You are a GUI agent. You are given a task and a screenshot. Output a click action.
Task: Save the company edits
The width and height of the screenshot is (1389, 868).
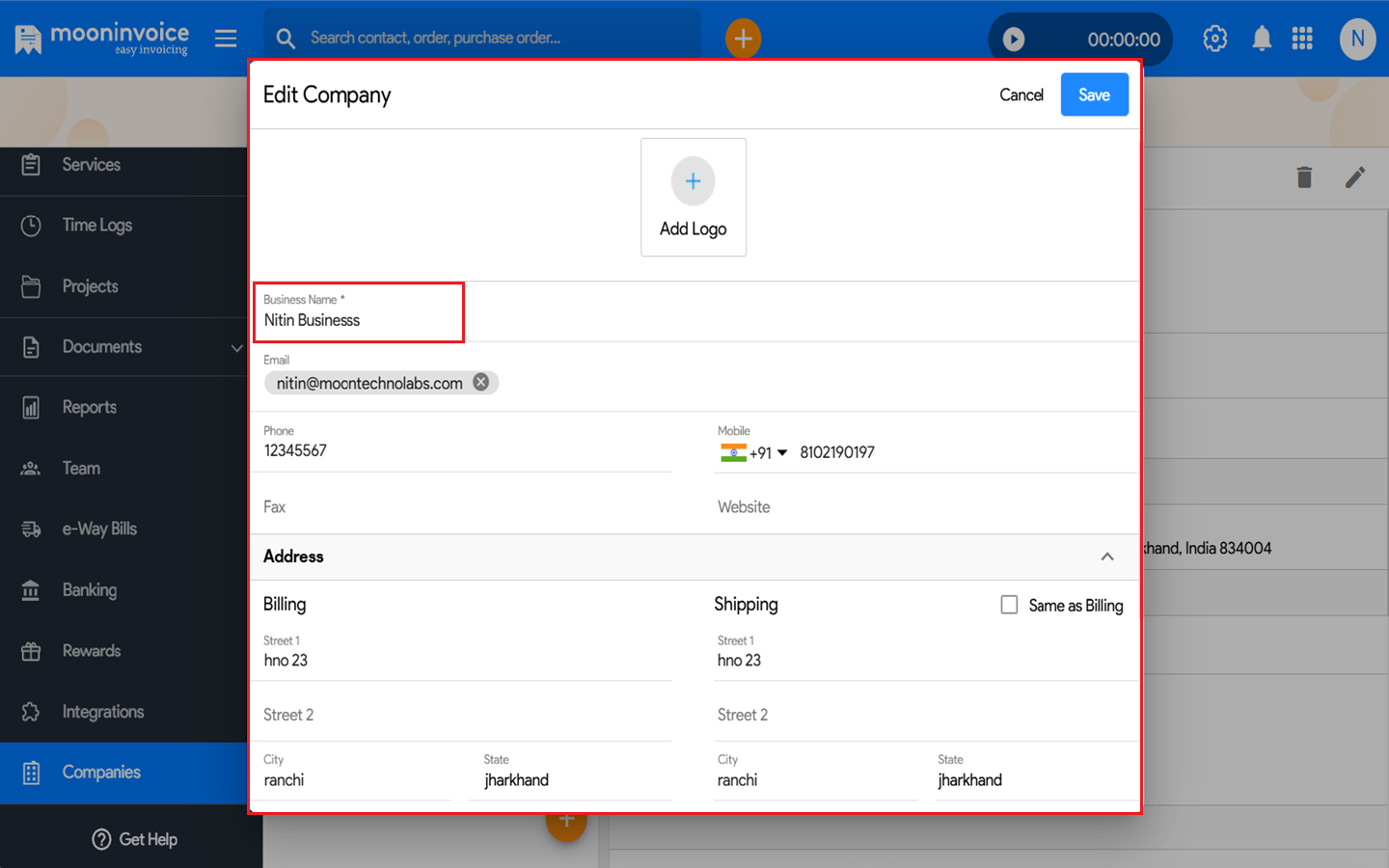point(1094,95)
